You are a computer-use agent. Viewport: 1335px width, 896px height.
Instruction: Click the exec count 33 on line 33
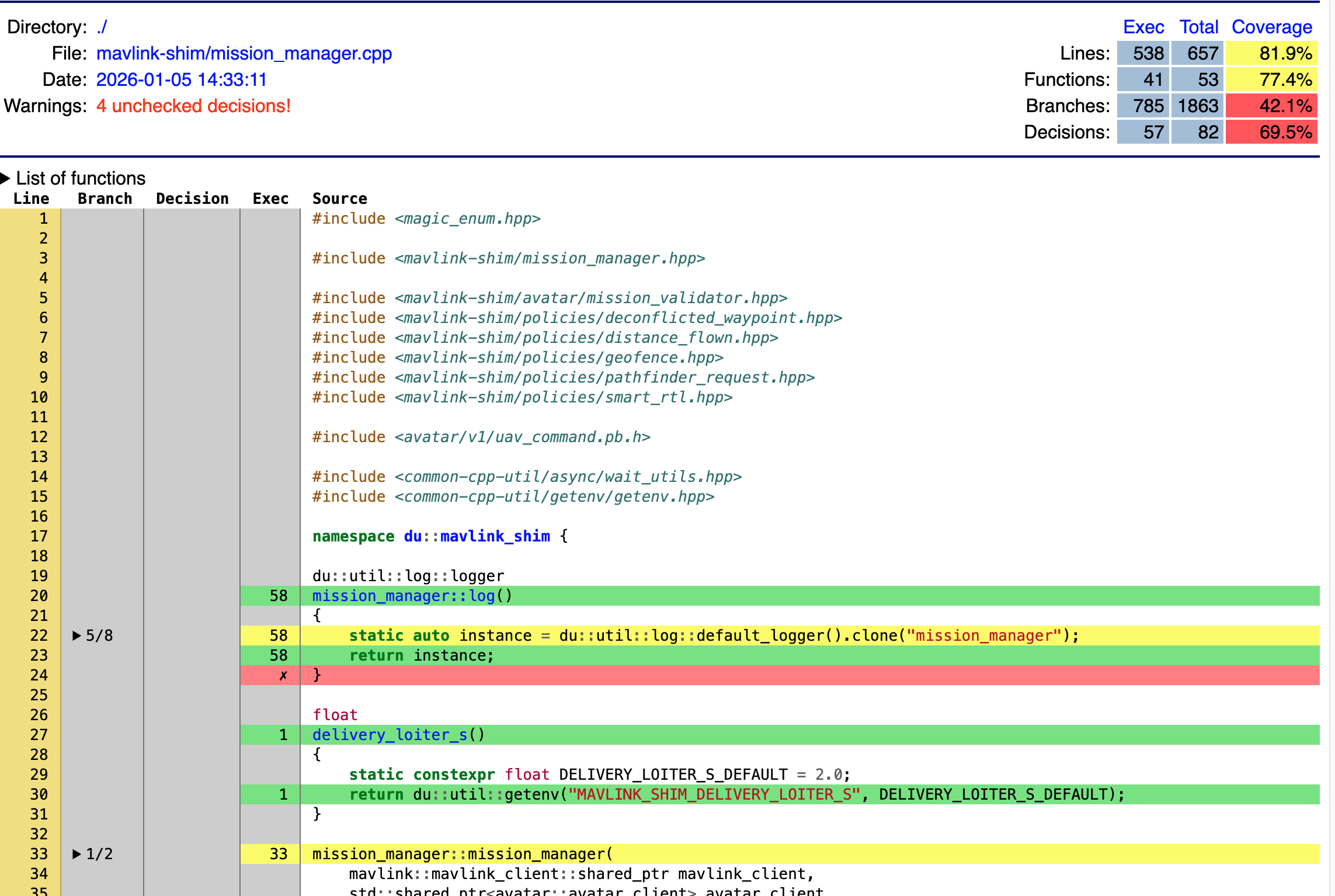point(279,854)
